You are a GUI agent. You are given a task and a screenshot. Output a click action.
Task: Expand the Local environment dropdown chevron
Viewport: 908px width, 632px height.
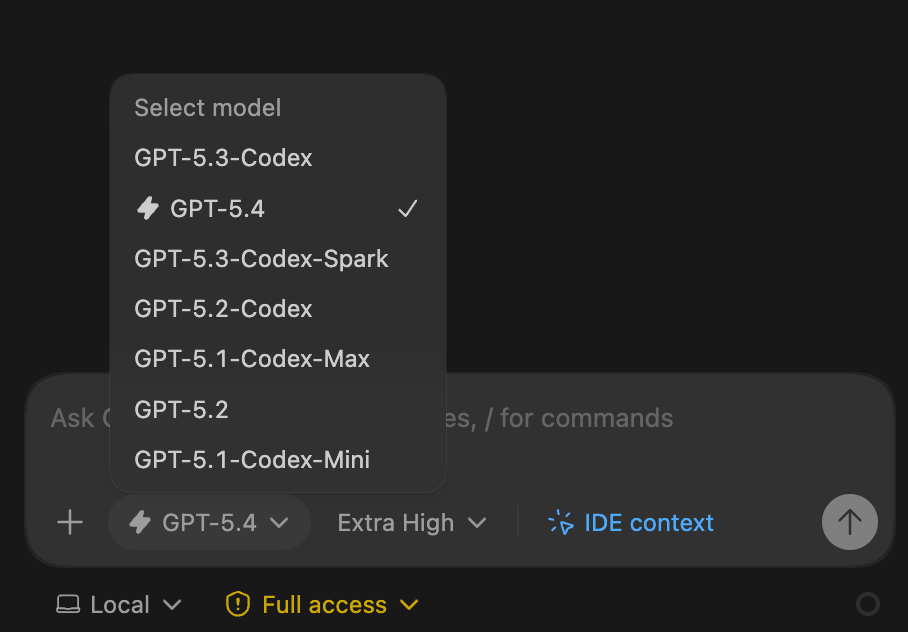point(172,604)
